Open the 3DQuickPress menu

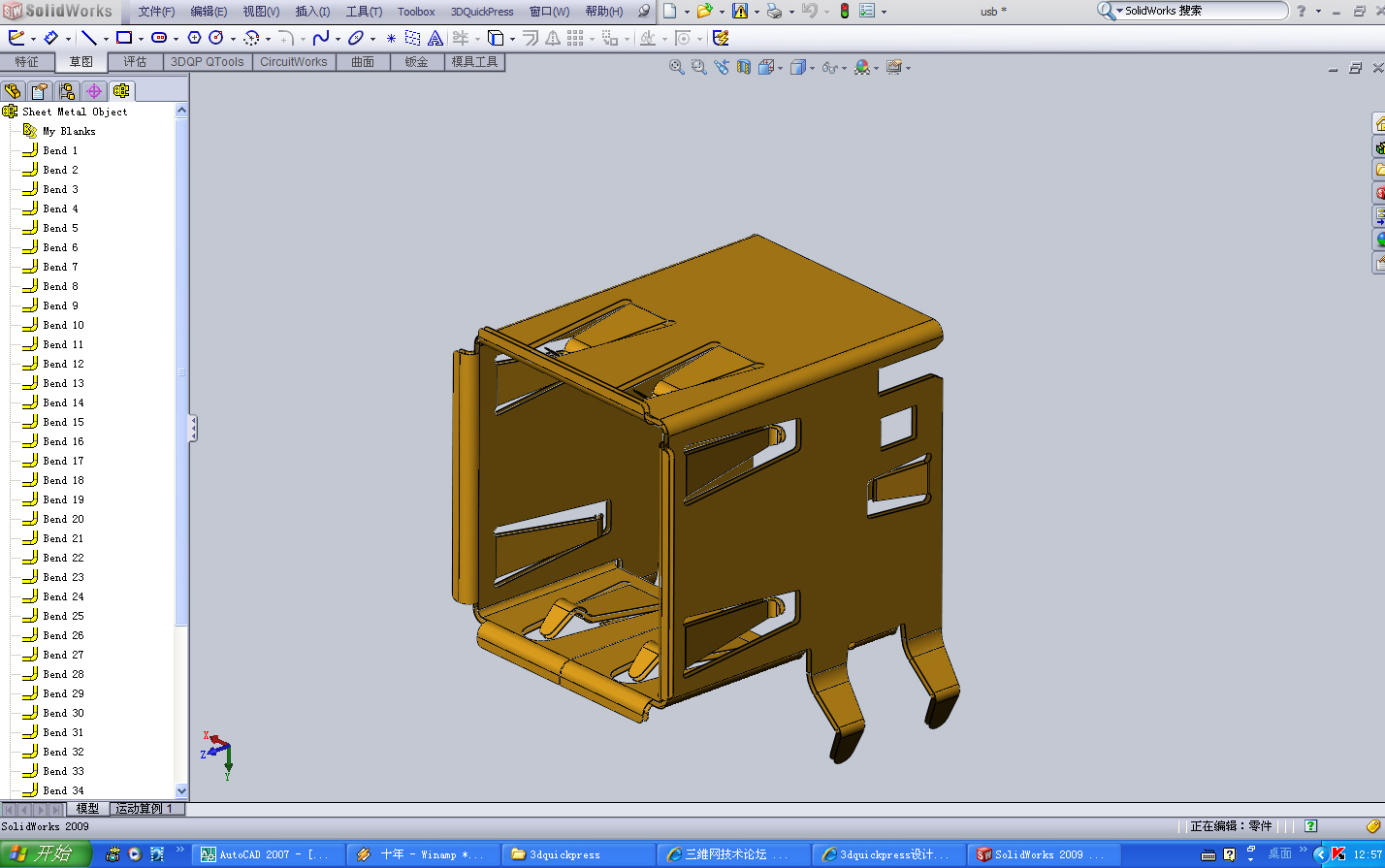coord(482,12)
